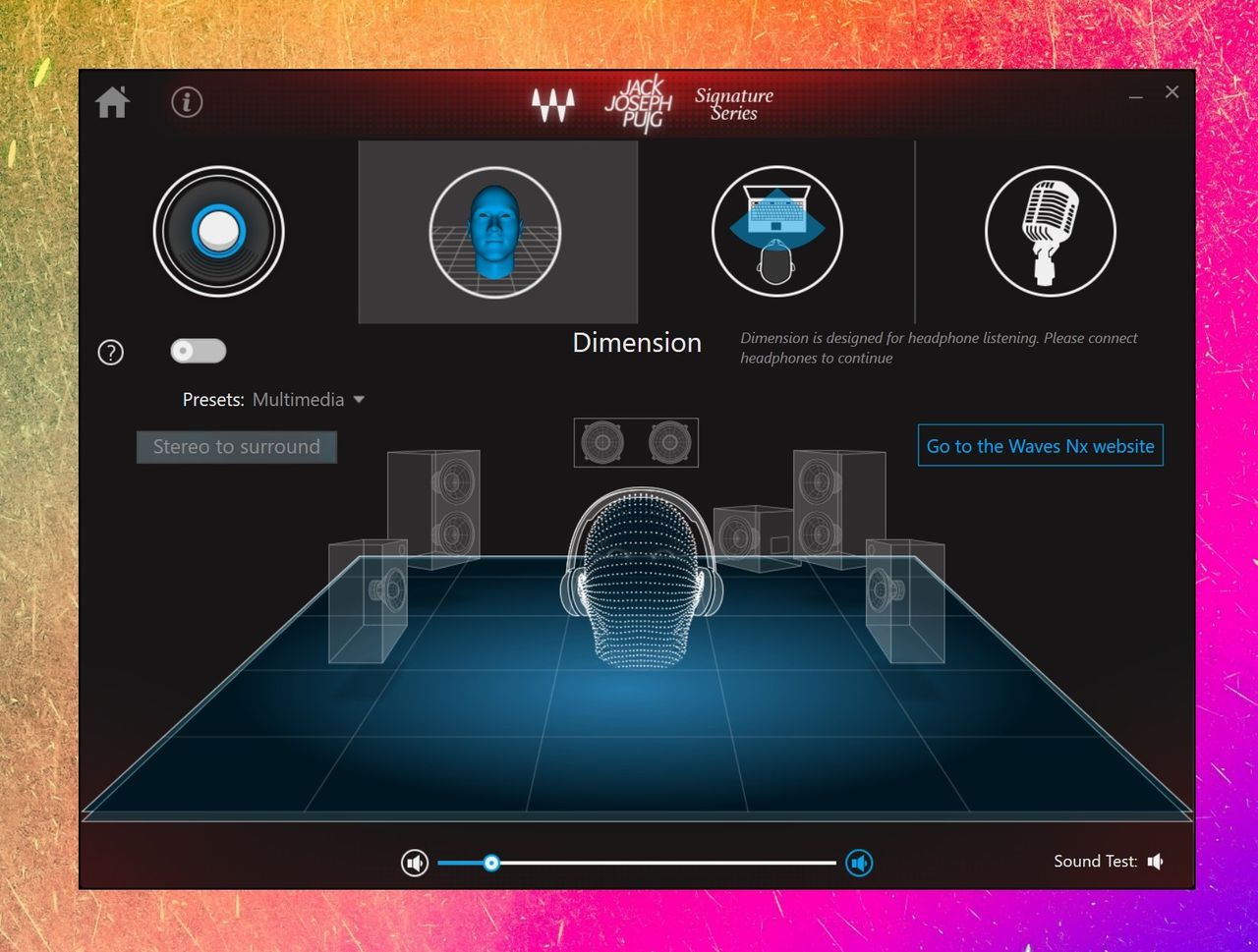Toggle the Dimension on/off switch
Image resolution: width=1258 pixels, height=952 pixels.
(199, 351)
